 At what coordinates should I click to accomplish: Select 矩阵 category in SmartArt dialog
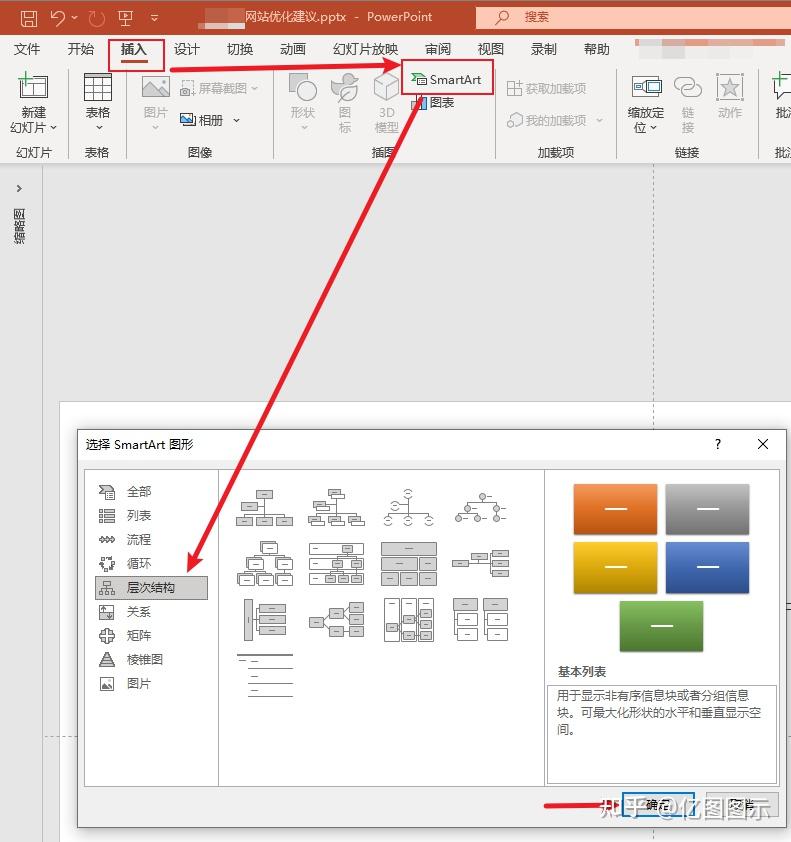[x=139, y=635]
